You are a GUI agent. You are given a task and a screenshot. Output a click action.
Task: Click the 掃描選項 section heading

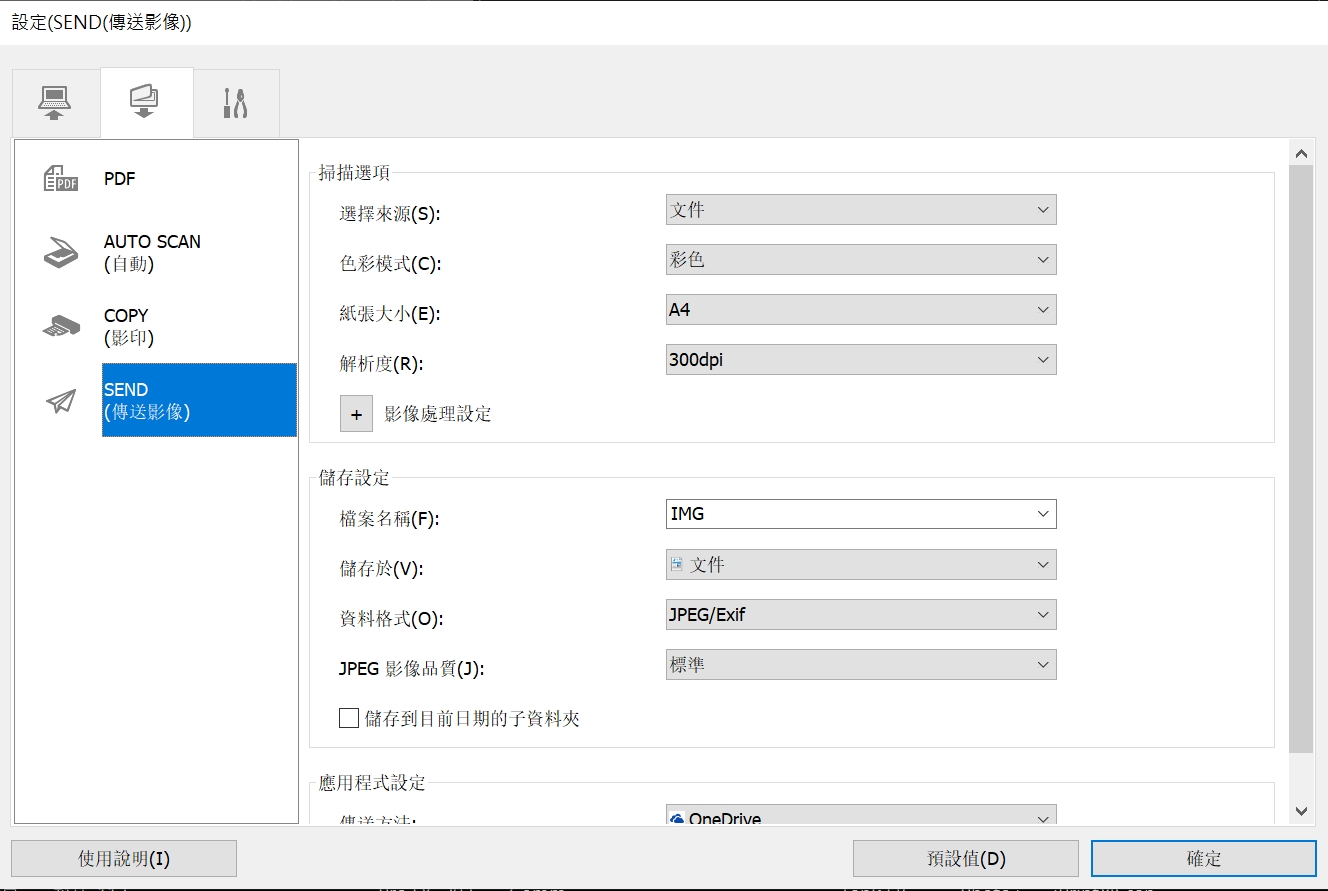coord(354,173)
